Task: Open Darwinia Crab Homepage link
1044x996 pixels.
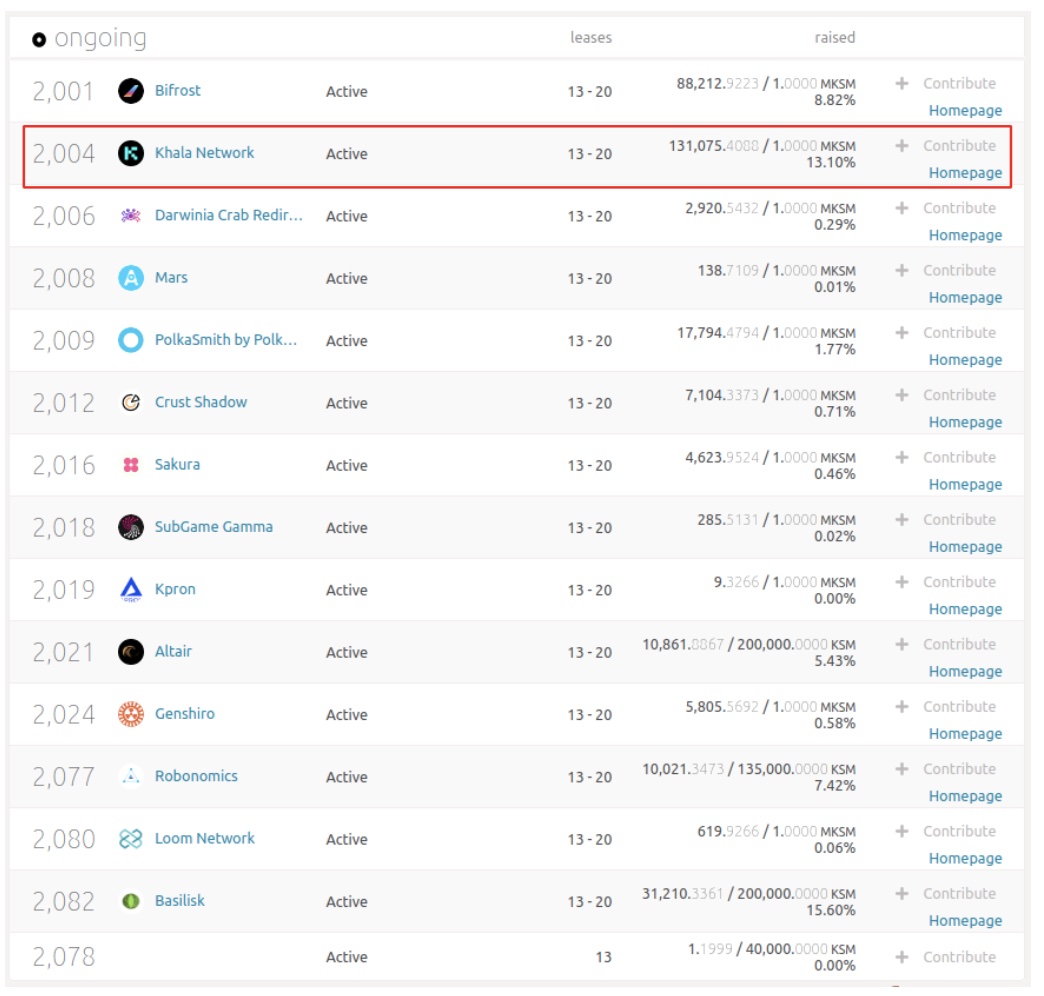Action: [965, 235]
